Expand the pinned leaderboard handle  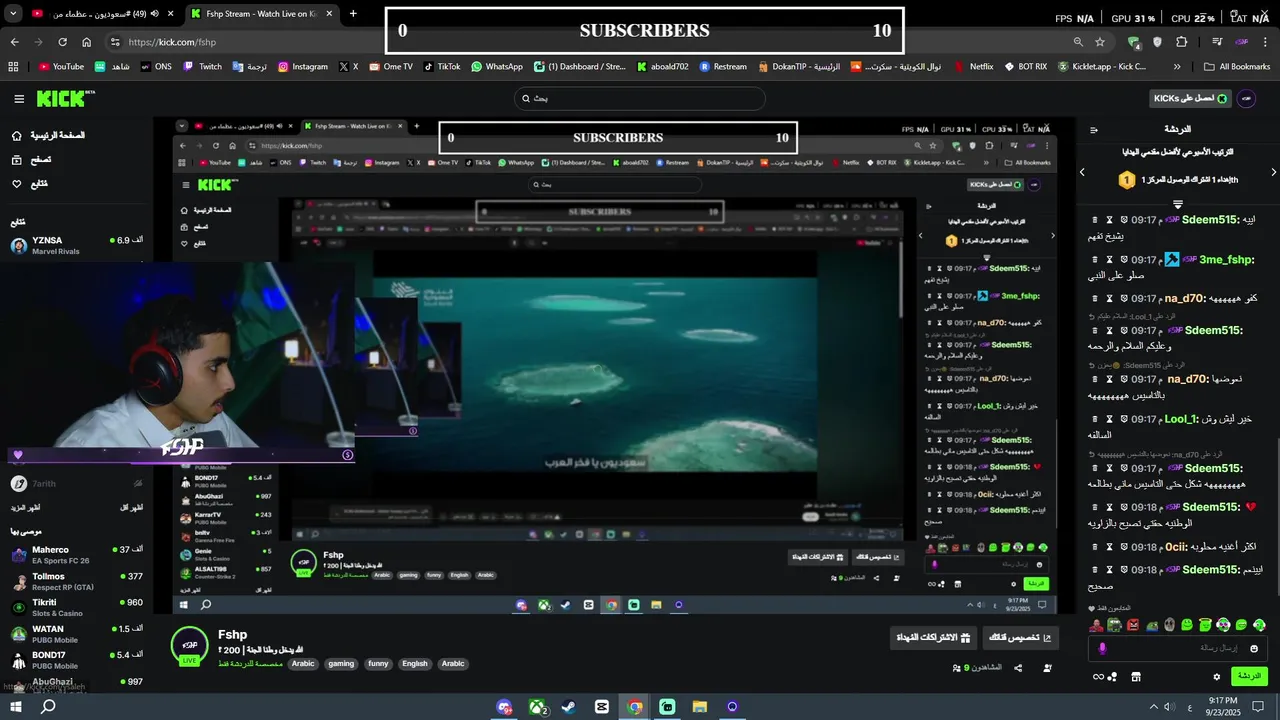(x=1177, y=203)
